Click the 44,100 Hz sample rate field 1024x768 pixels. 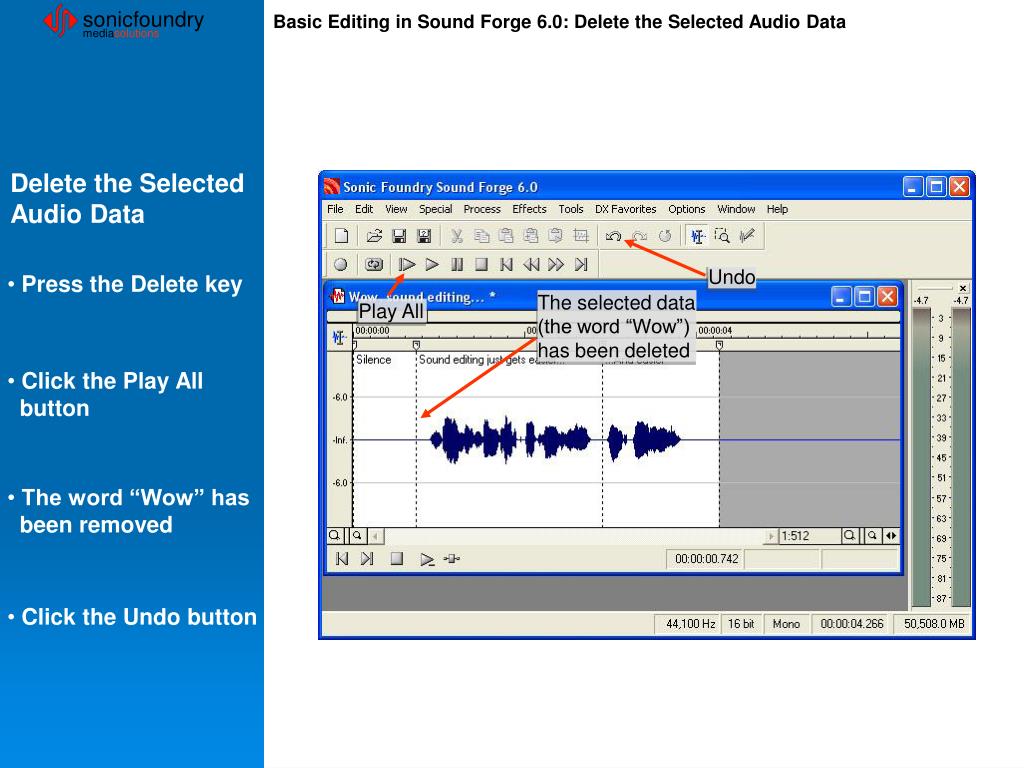click(x=690, y=624)
